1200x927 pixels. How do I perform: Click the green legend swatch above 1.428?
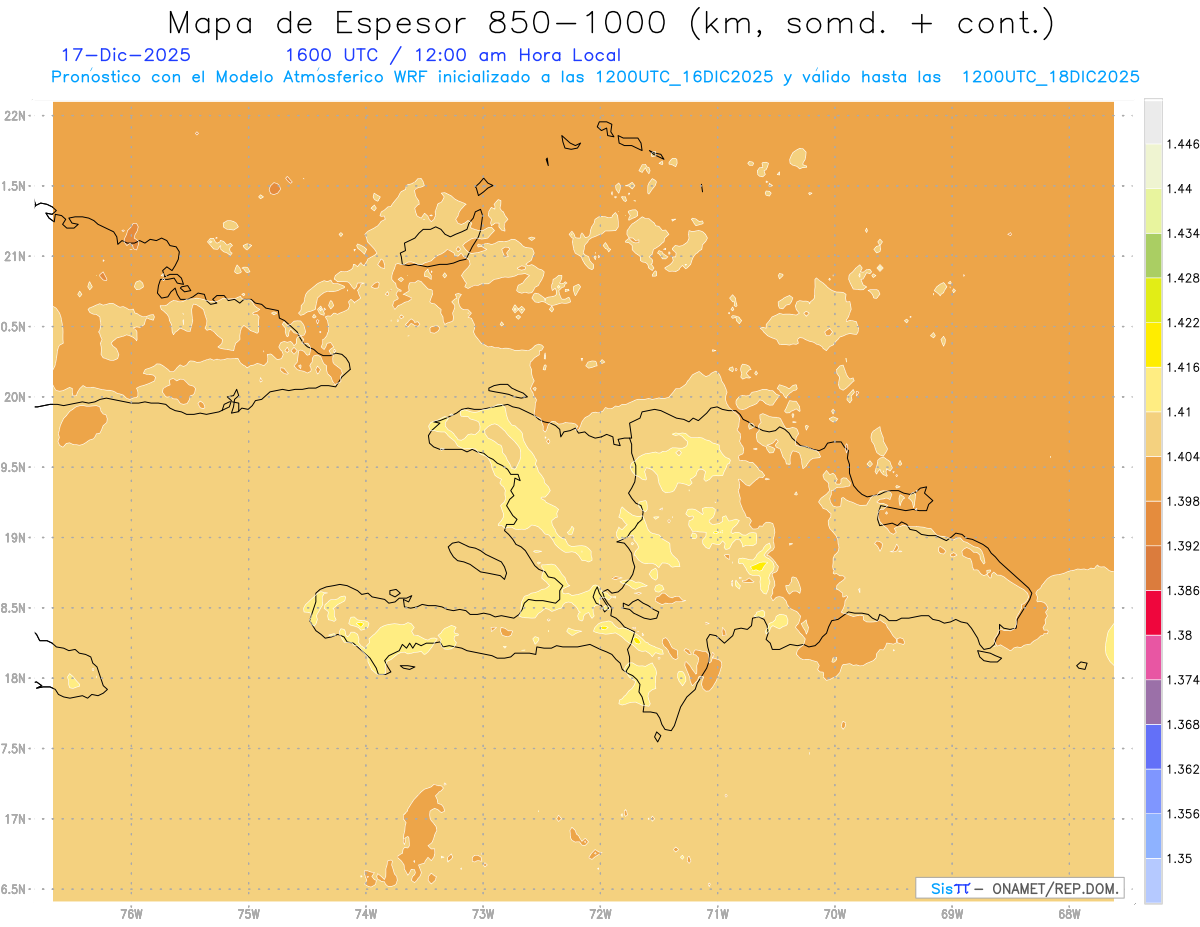[1153, 255]
